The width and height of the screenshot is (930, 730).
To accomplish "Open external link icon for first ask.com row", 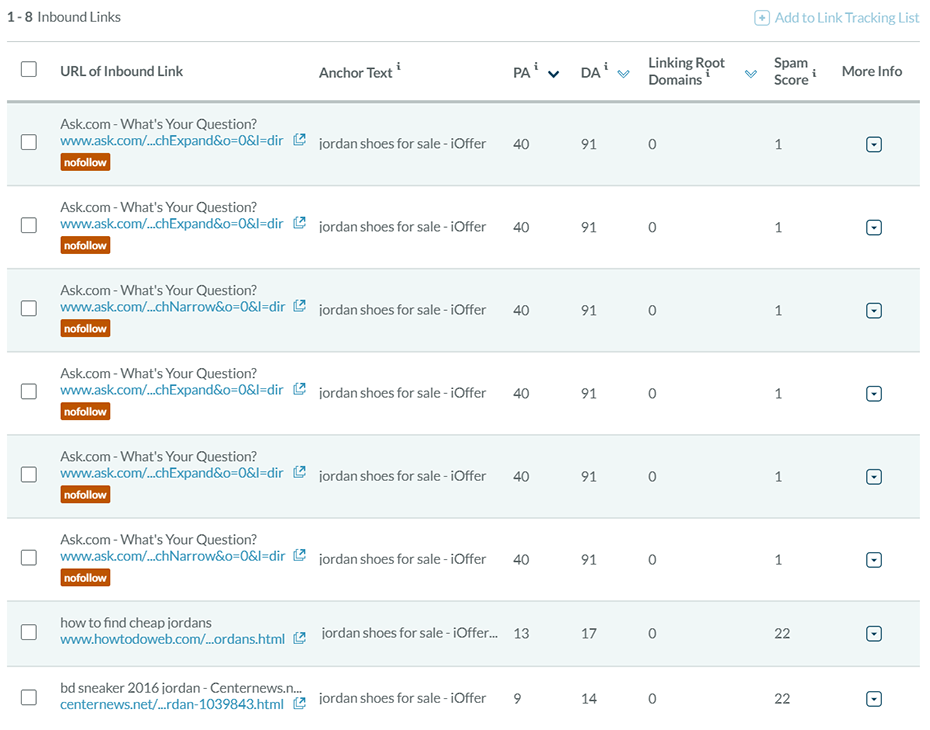I will [300, 139].
